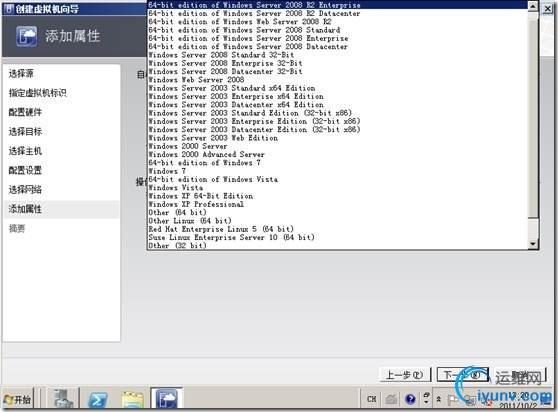Image resolution: width=558 pixels, height=412 pixels.
Task: Click the CH language indicator
Action: (x=371, y=399)
